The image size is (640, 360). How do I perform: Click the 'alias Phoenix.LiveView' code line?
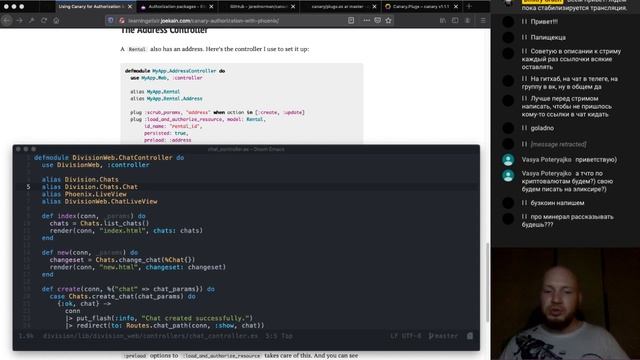(84, 194)
